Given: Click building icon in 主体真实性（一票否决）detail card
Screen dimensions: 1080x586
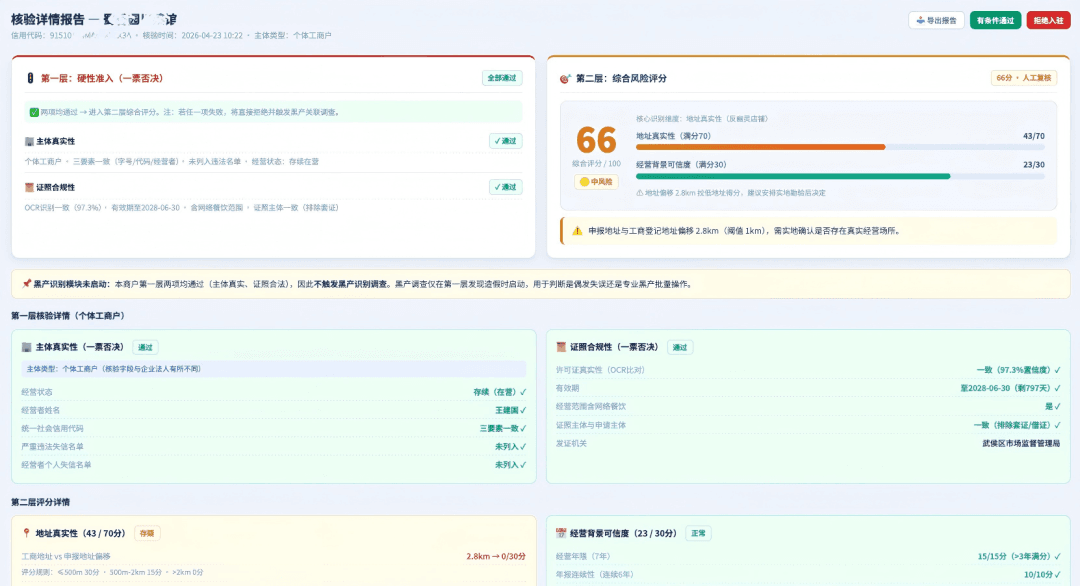Looking at the screenshot, I should pyautogui.click(x=27, y=347).
